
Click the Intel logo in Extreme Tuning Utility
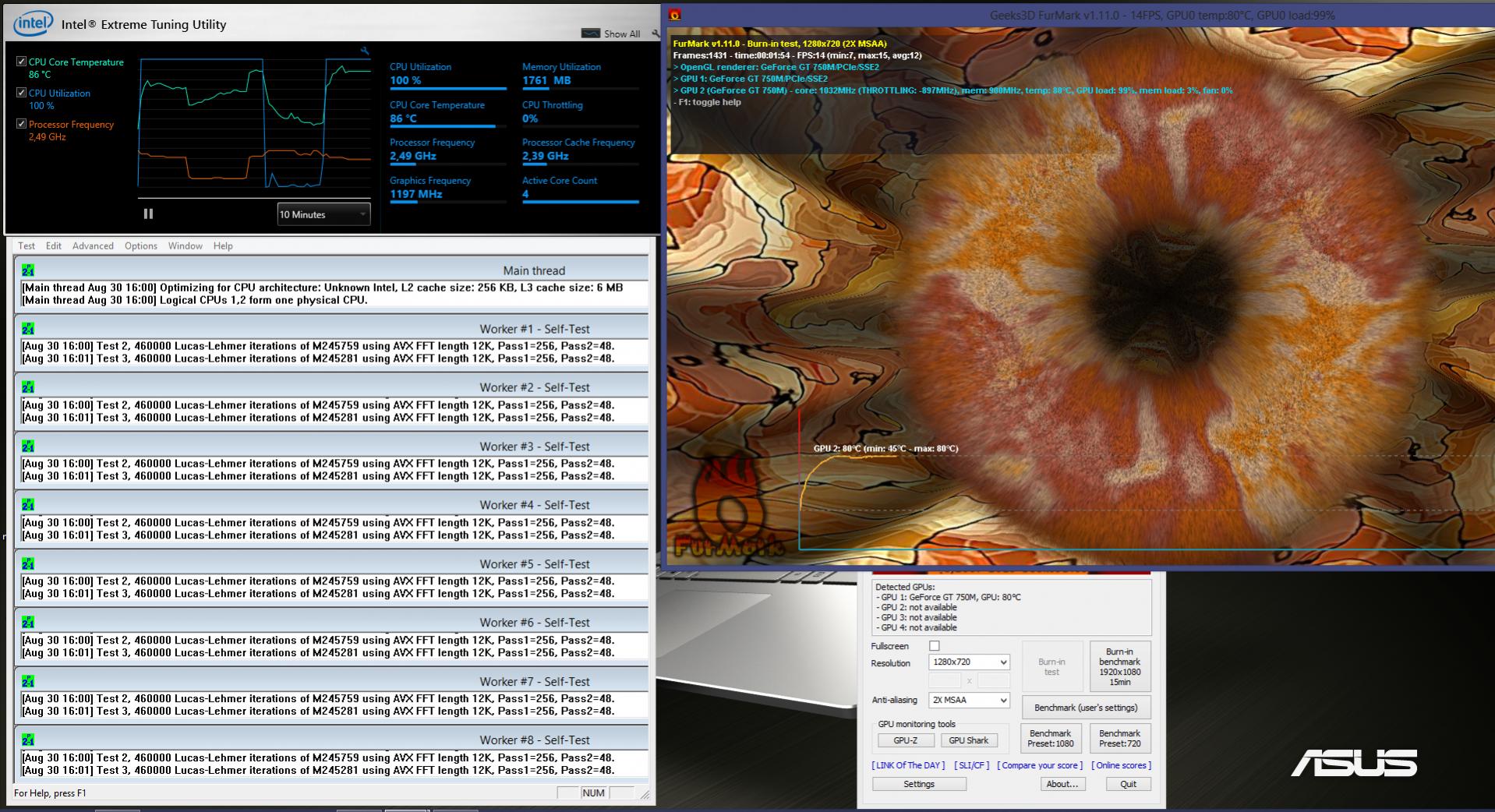coord(33,24)
